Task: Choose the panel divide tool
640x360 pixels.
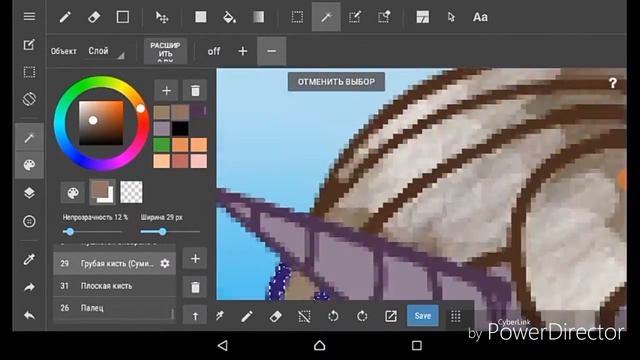Action: click(x=422, y=17)
